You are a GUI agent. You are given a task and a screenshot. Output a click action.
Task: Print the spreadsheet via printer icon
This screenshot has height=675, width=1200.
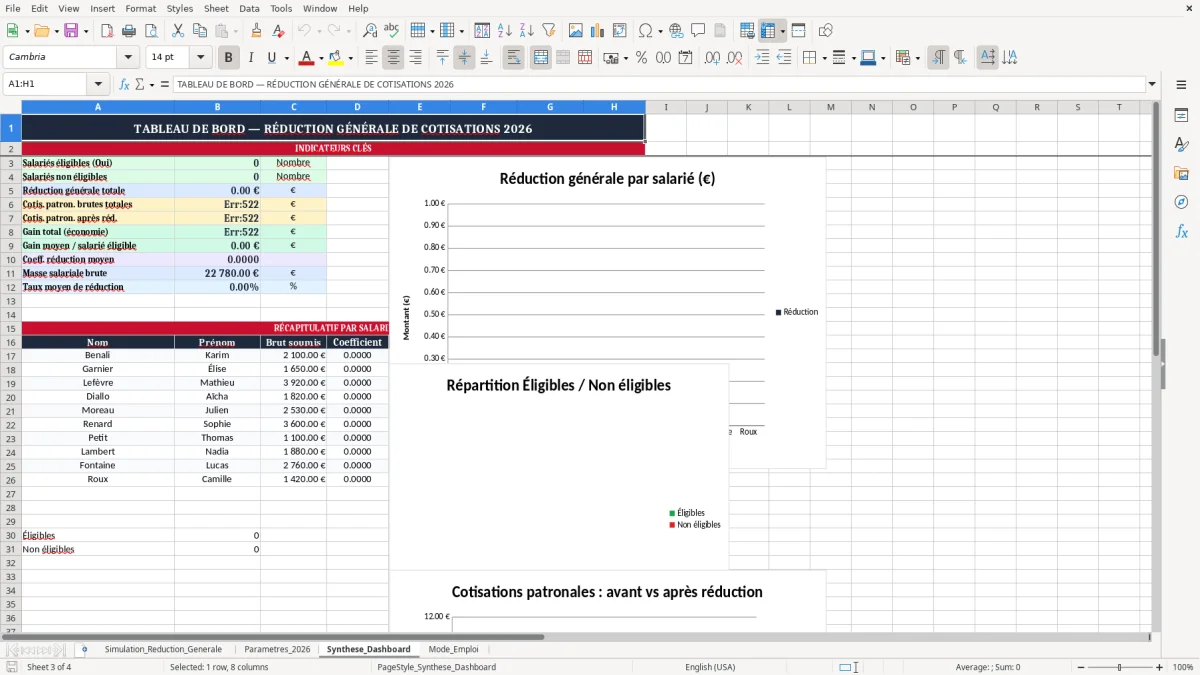[x=129, y=31]
